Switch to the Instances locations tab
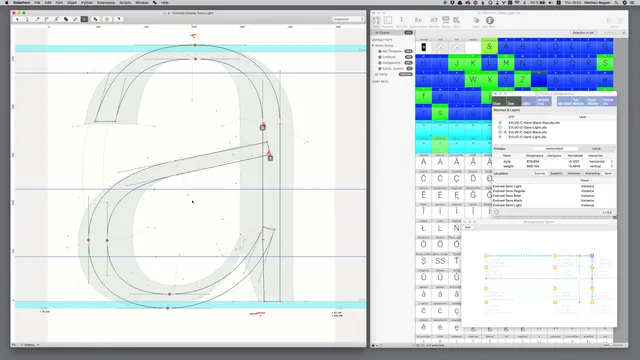640x360 pixels. point(573,173)
